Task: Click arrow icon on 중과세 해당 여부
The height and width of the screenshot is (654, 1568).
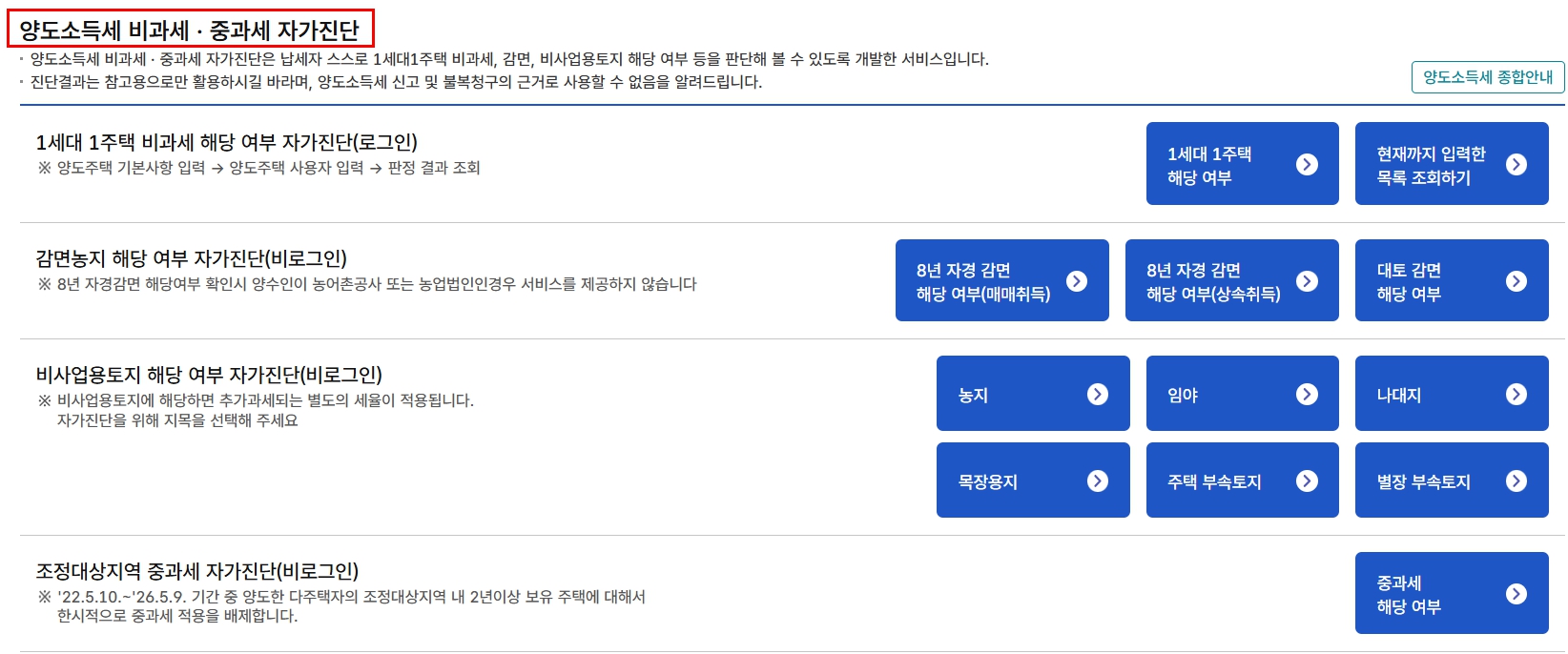Action: click(x=1516, y=594)
